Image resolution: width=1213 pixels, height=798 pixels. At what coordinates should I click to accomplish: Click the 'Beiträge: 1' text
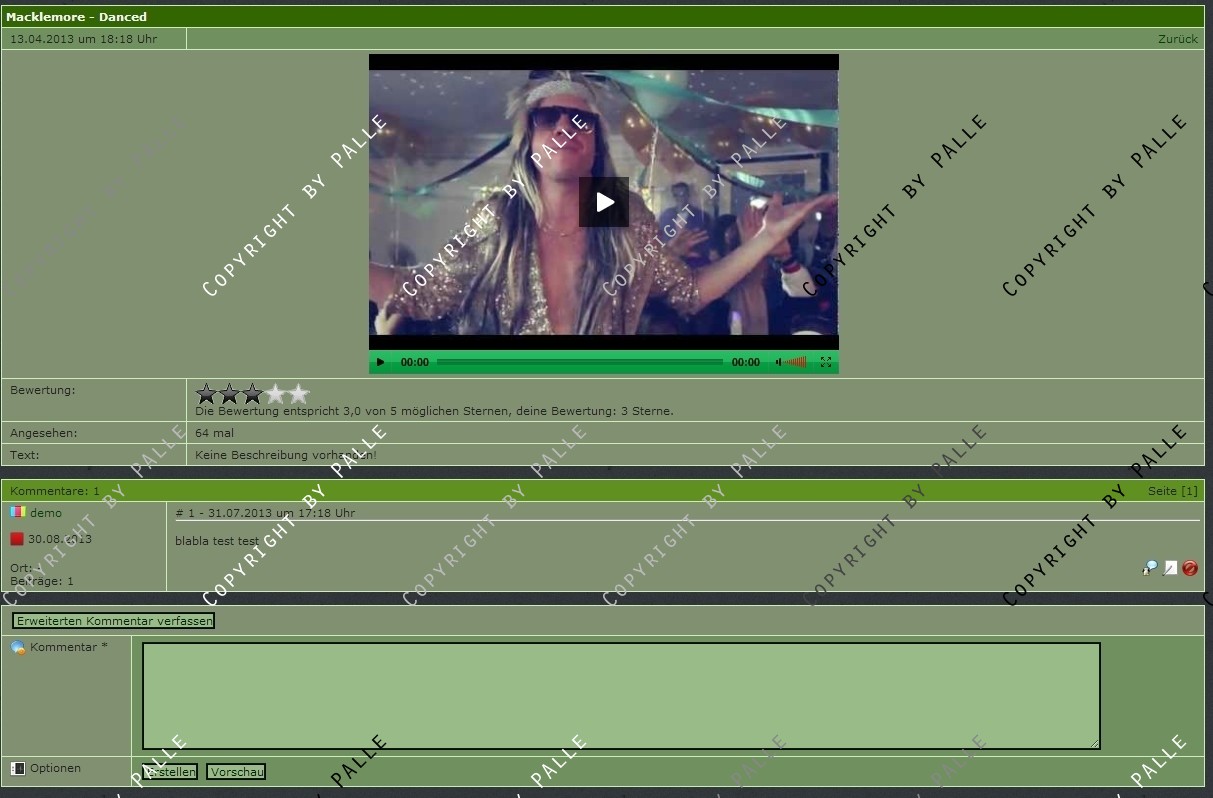coord(42,581)
